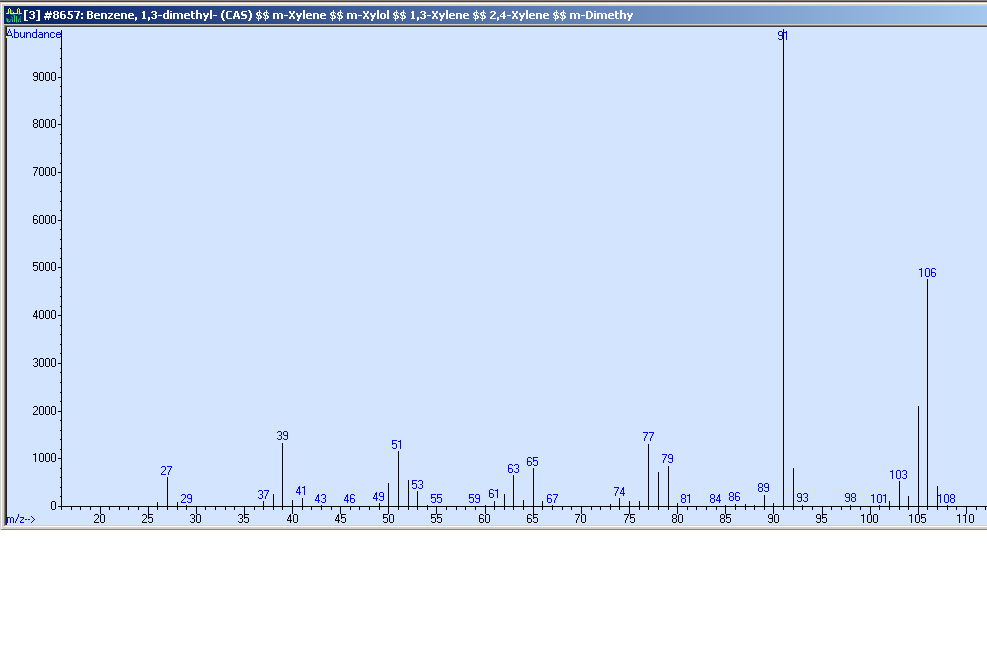
Task: Click the 9000 tick on abundance axis
Action: pos(45,77)
